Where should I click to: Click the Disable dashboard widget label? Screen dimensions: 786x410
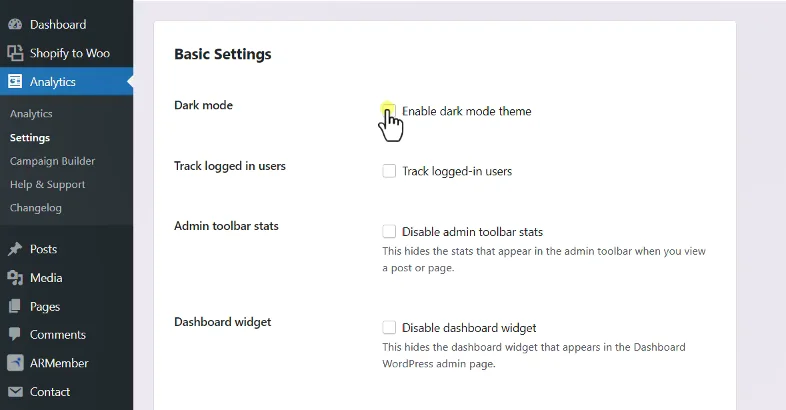tap(469, 328)
